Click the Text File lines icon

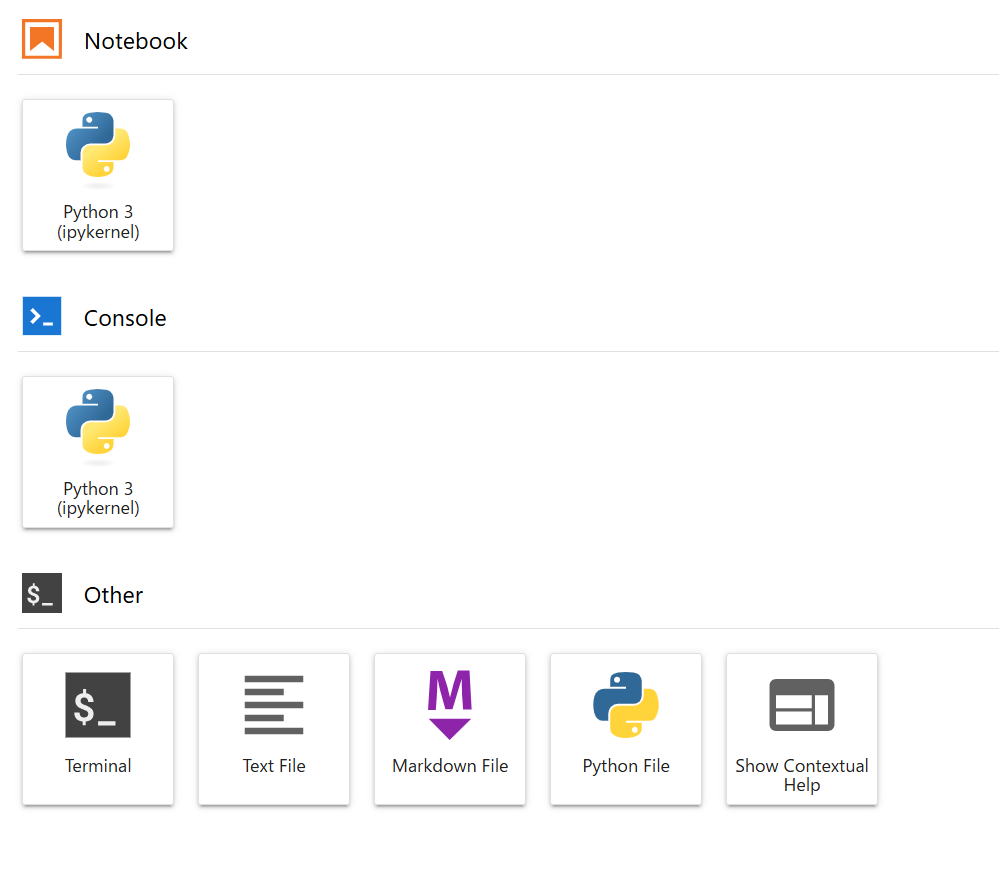pyautogui.click(x=274, y=705)
